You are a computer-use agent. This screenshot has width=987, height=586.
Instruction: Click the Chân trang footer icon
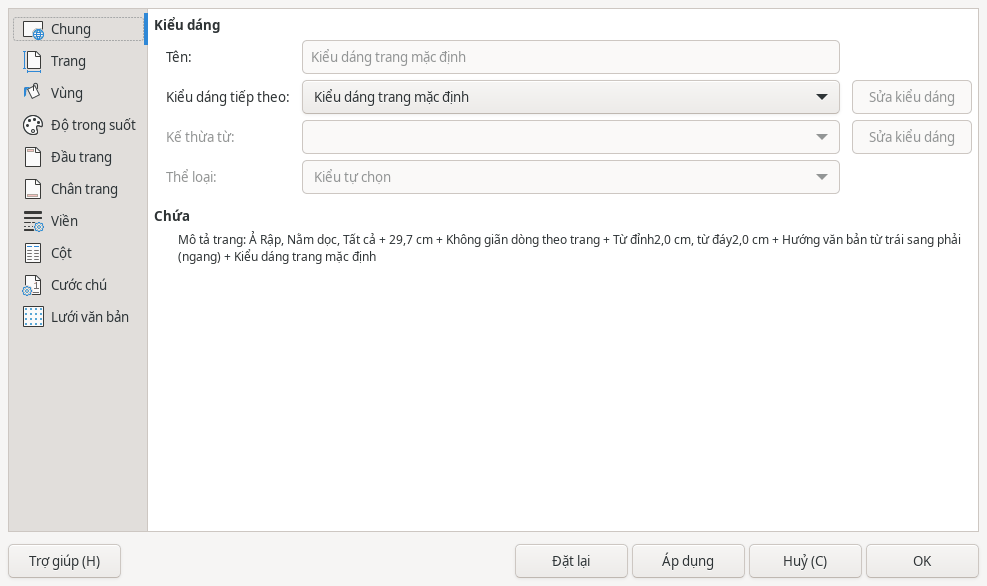click(33, 189)
